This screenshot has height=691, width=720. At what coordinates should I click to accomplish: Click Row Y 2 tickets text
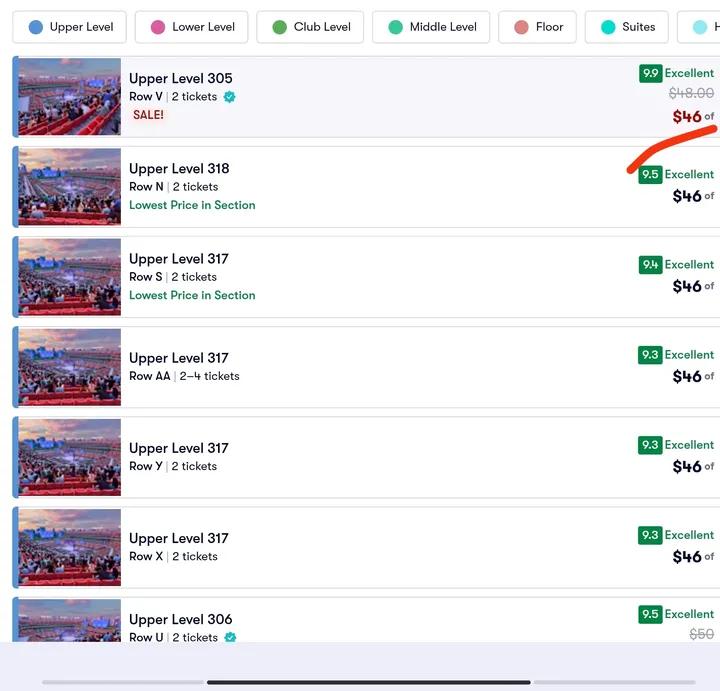pyautogui.click(x=173, y=466)
